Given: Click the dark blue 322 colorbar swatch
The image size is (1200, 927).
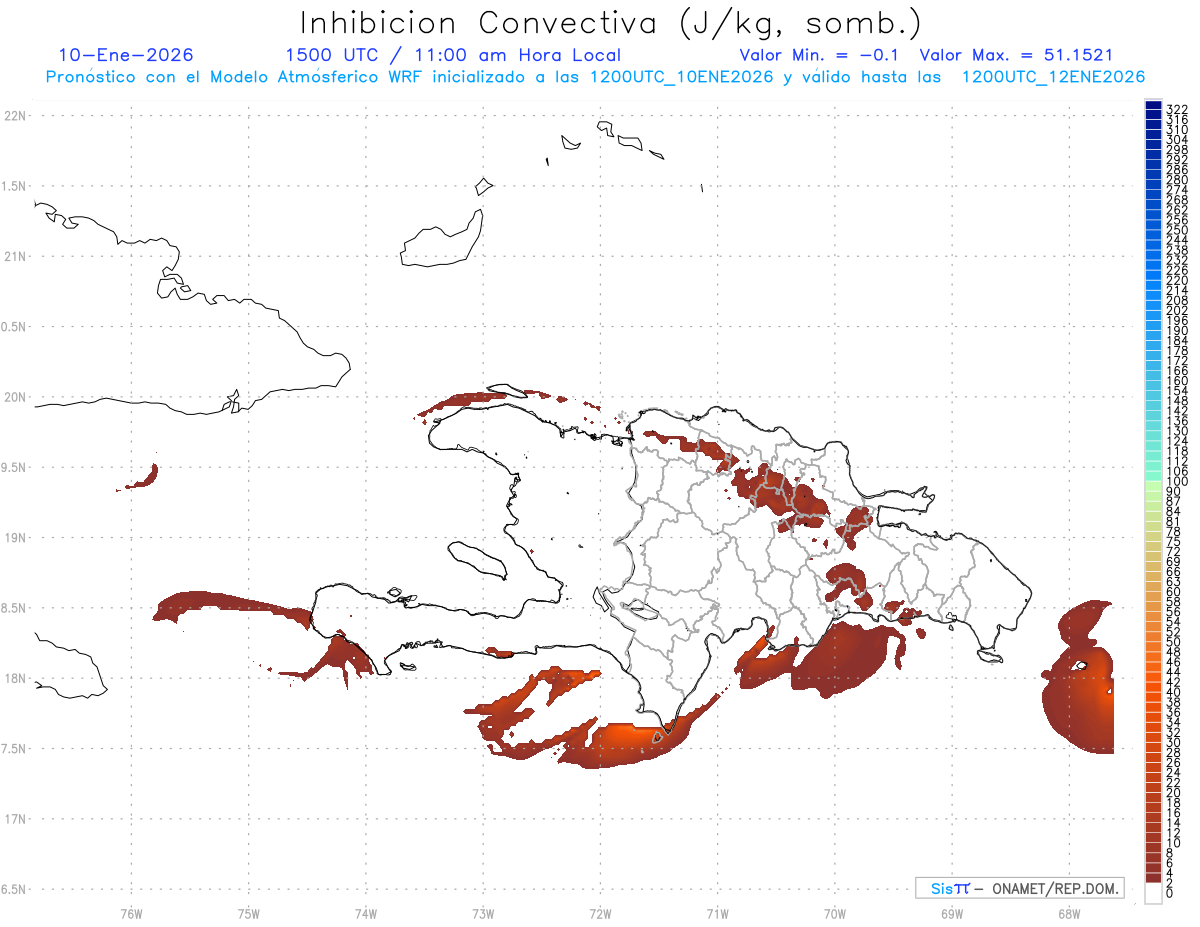Looking at the screenshot, I should [1153, 106].
